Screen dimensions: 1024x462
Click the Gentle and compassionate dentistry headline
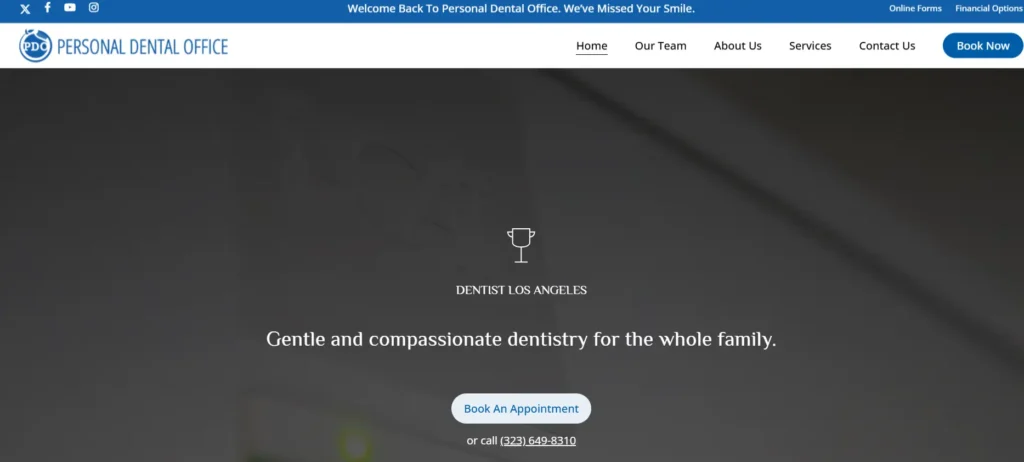pyautogui.click(x=521, y=339)
